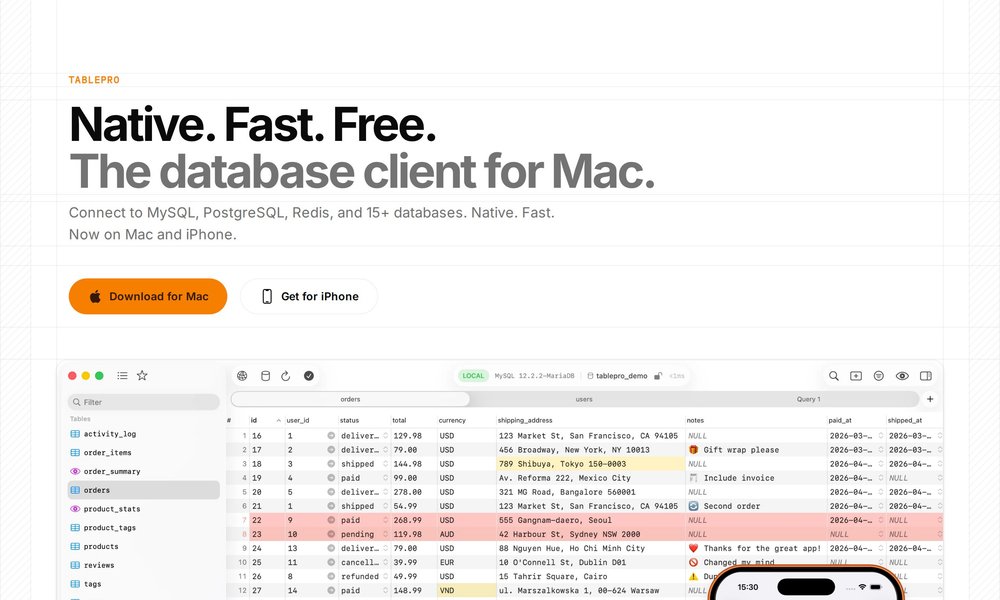Click the refresh arrow icon in toolbar

coord(286,376)
